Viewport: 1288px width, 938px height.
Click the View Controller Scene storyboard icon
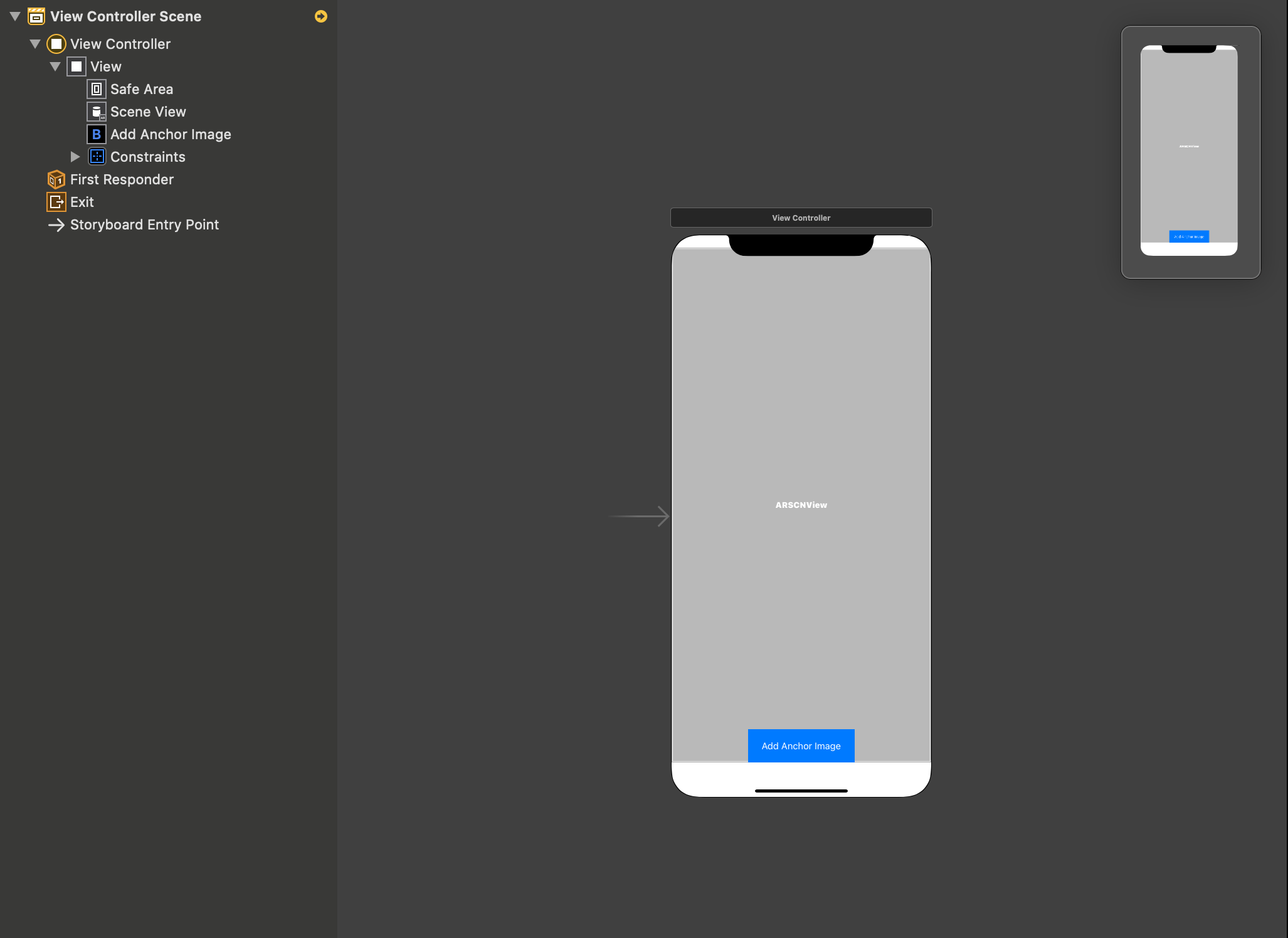[x=36, y=16]
